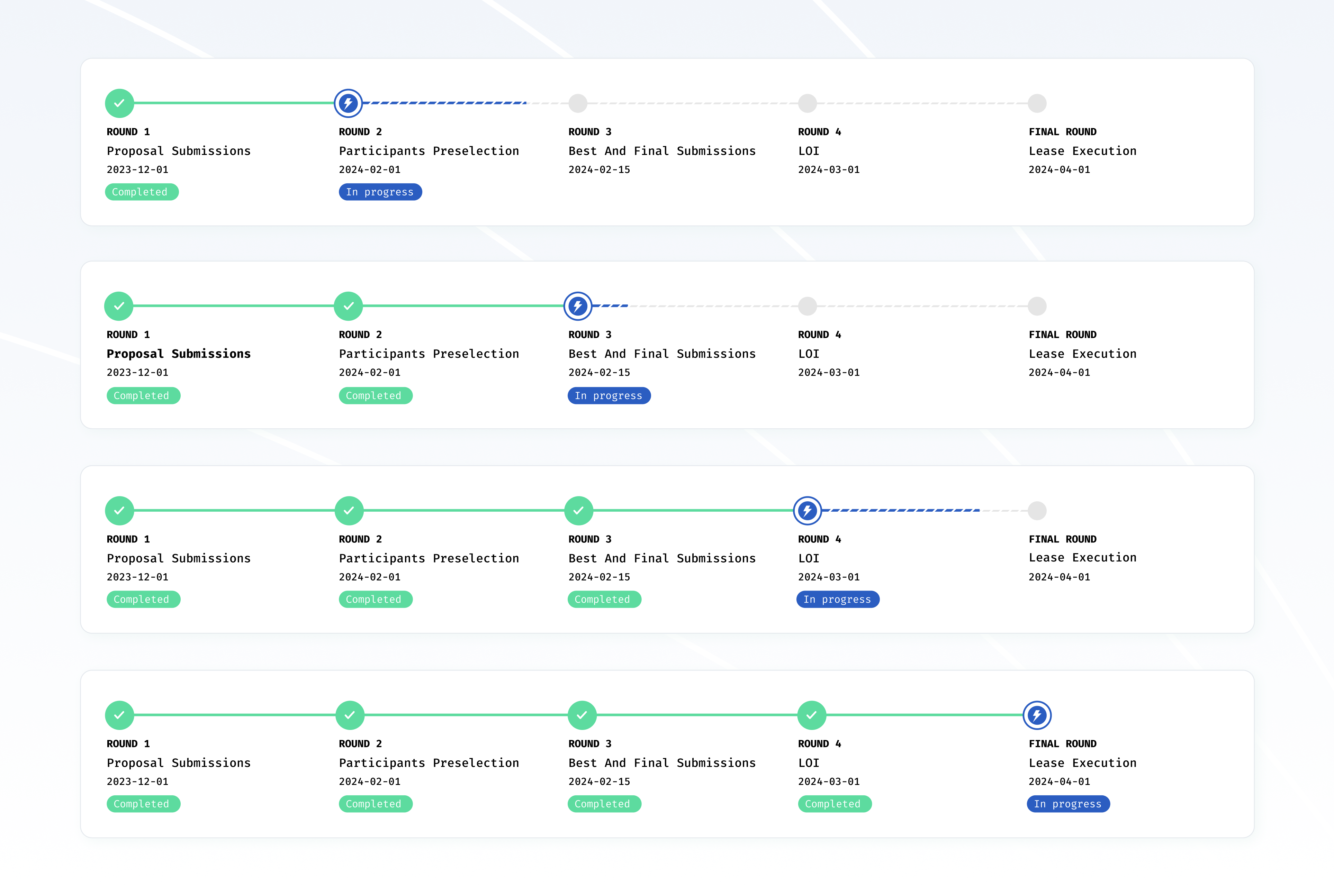Click the green checkmark for Round 1 in first timeline
Screen dimensions: 1334x896
(119, 103)
